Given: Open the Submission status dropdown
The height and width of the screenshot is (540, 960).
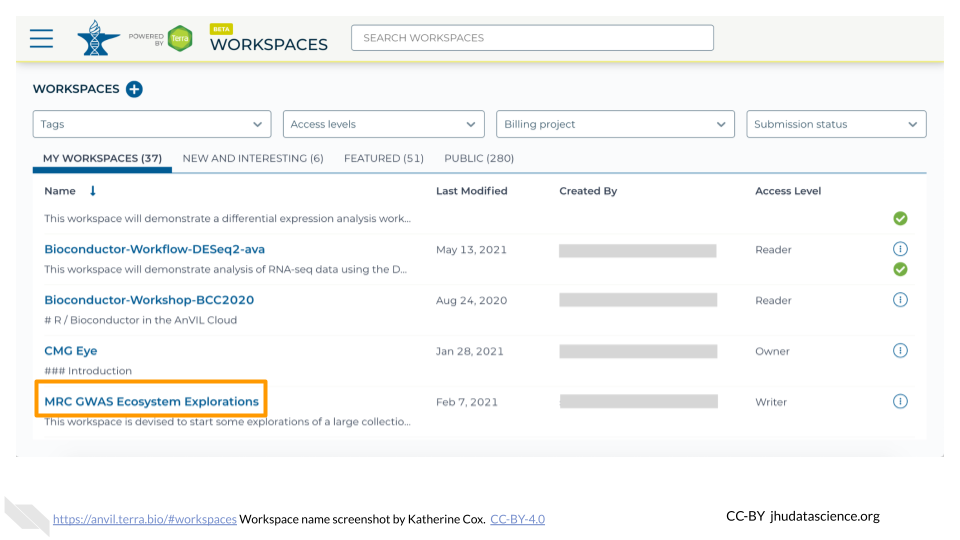Looking at the screenshot, I should [836, 124].
